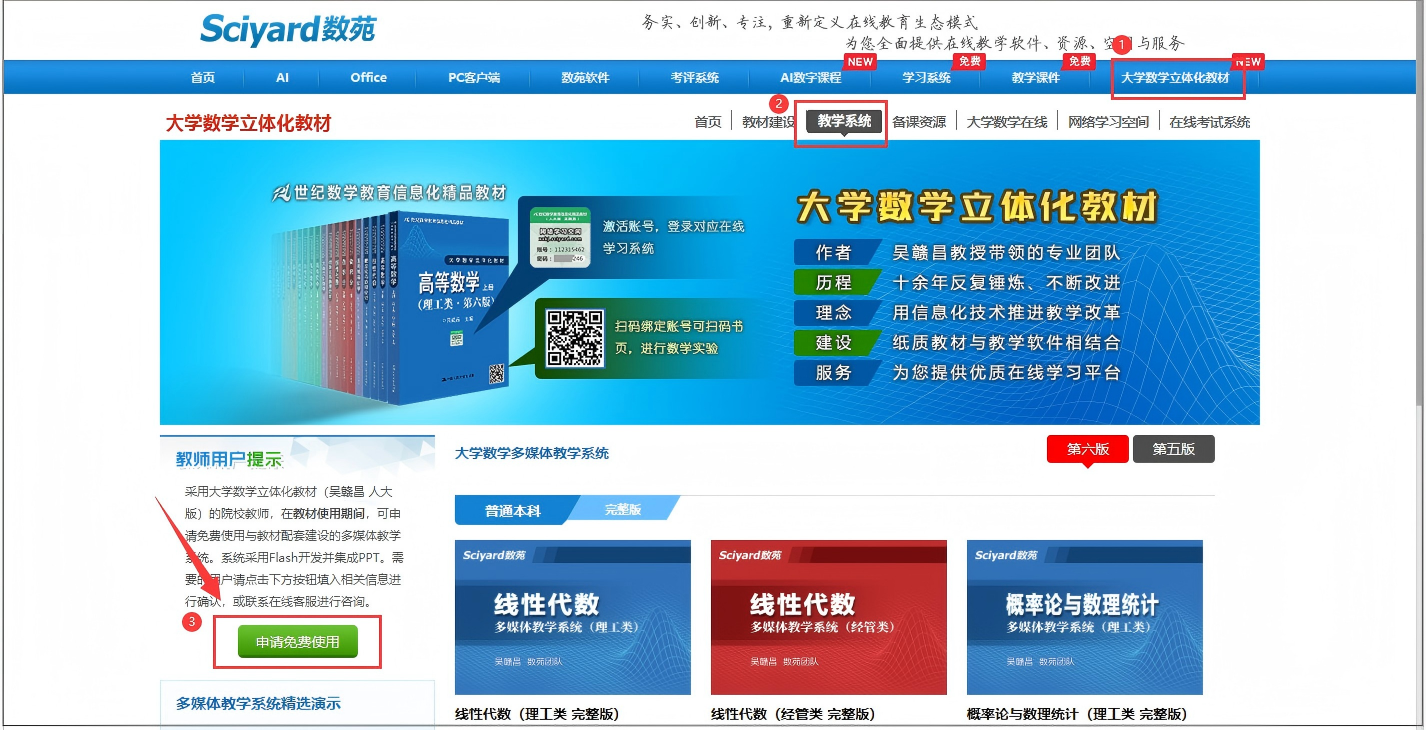Viewport: 1426px width, 730px height.
Task: Click the 线性代数（经管类 完整版） title link
Action: tap(794, 714)
